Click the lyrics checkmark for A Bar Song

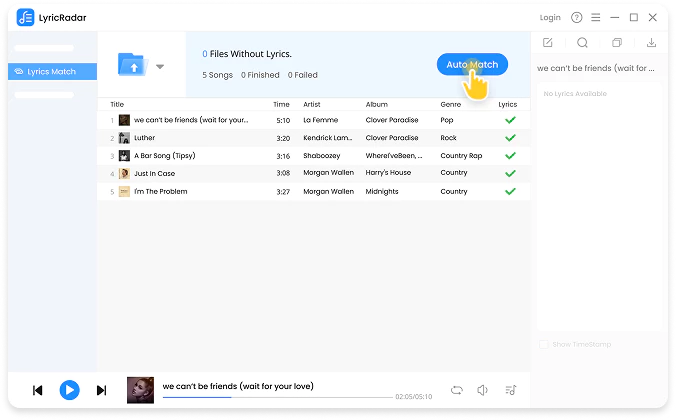(510, 156)
